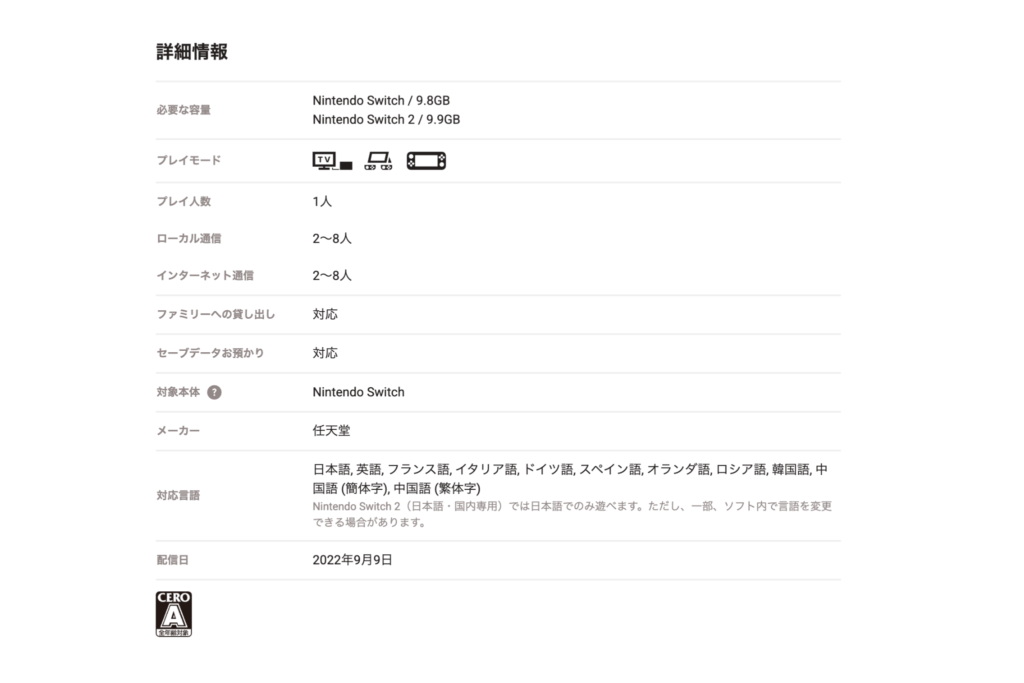Click the 配信日 label

click(172, 560)
